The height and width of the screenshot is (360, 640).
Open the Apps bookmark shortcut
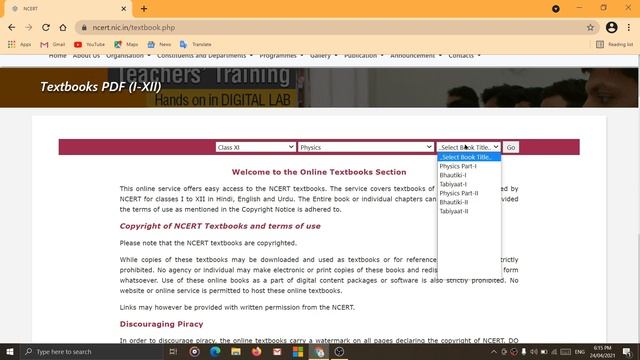(x=20, y=44)
